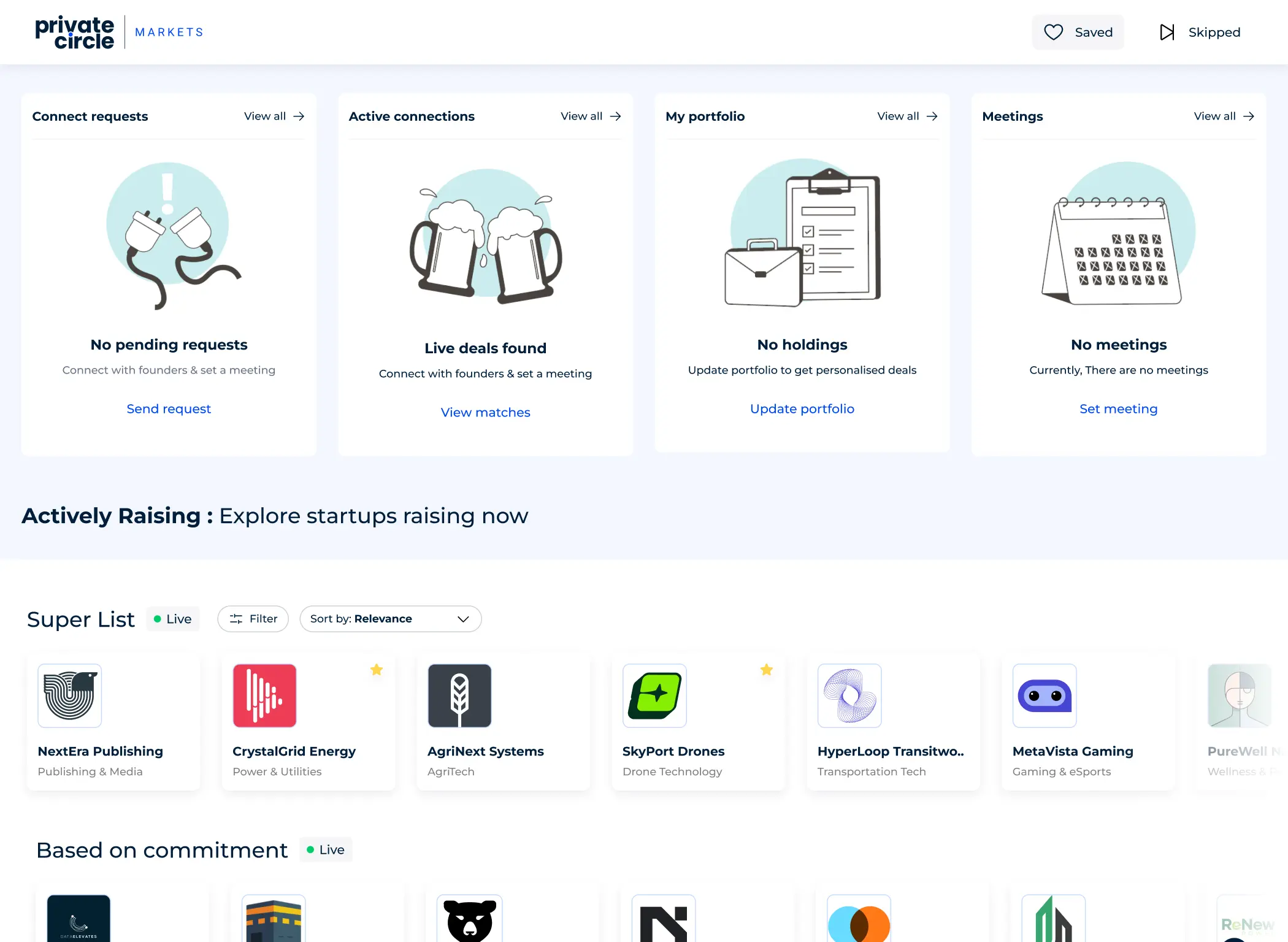The width and height of the screenshot is (1288, 942).
Task: Click the star on SkyPort Drones card
Action: (767, 670)
